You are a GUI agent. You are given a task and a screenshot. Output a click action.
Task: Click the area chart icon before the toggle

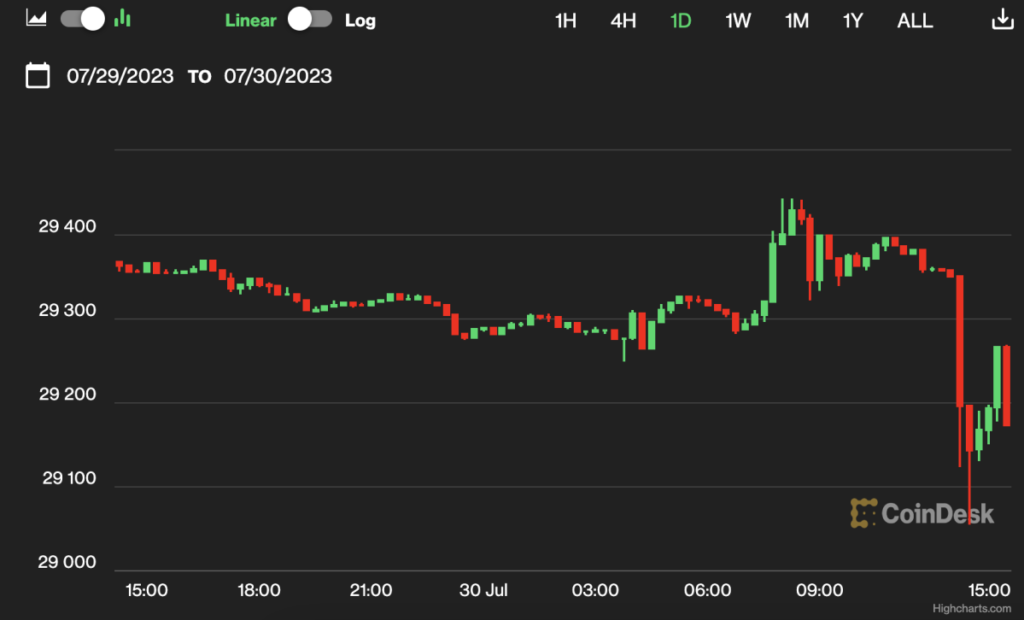pyautogui.click(x=34, y=18)
